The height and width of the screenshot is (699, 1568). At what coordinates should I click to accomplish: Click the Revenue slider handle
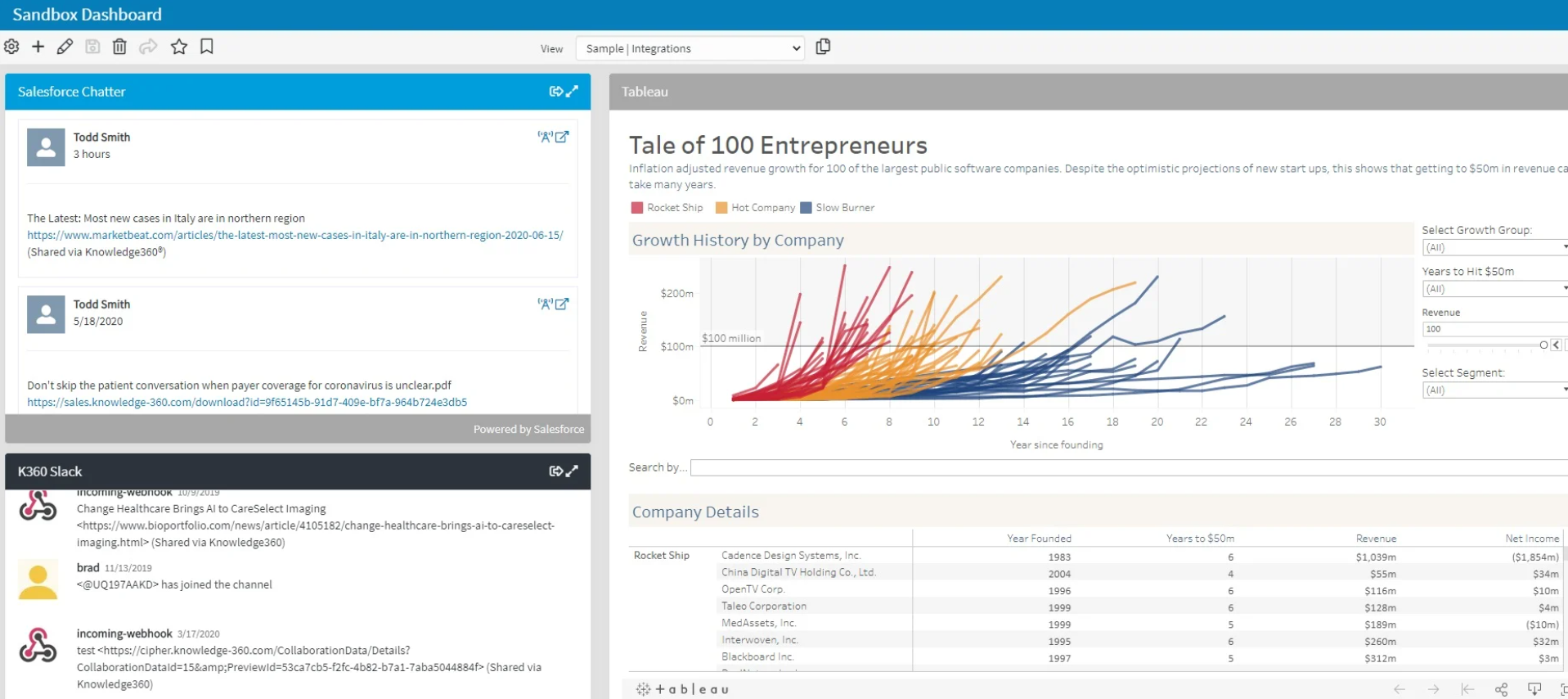coord(1543,345)
